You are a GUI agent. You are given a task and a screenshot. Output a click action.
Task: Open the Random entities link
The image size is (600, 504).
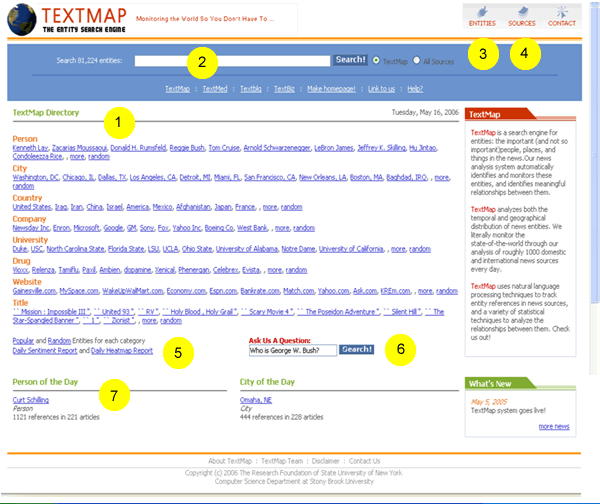click(x=59, y=341)
